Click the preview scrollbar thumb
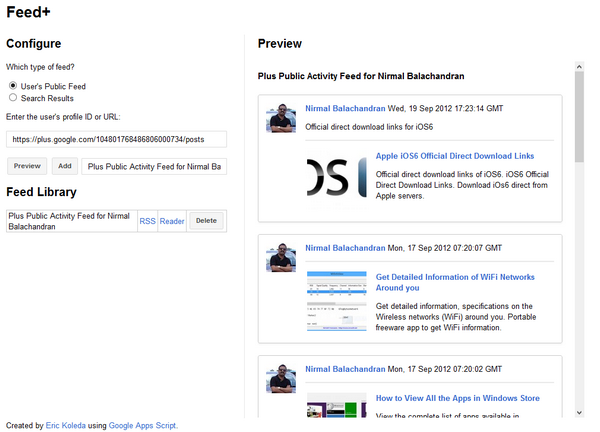600x432 pixels. click(x=579, y=117)
